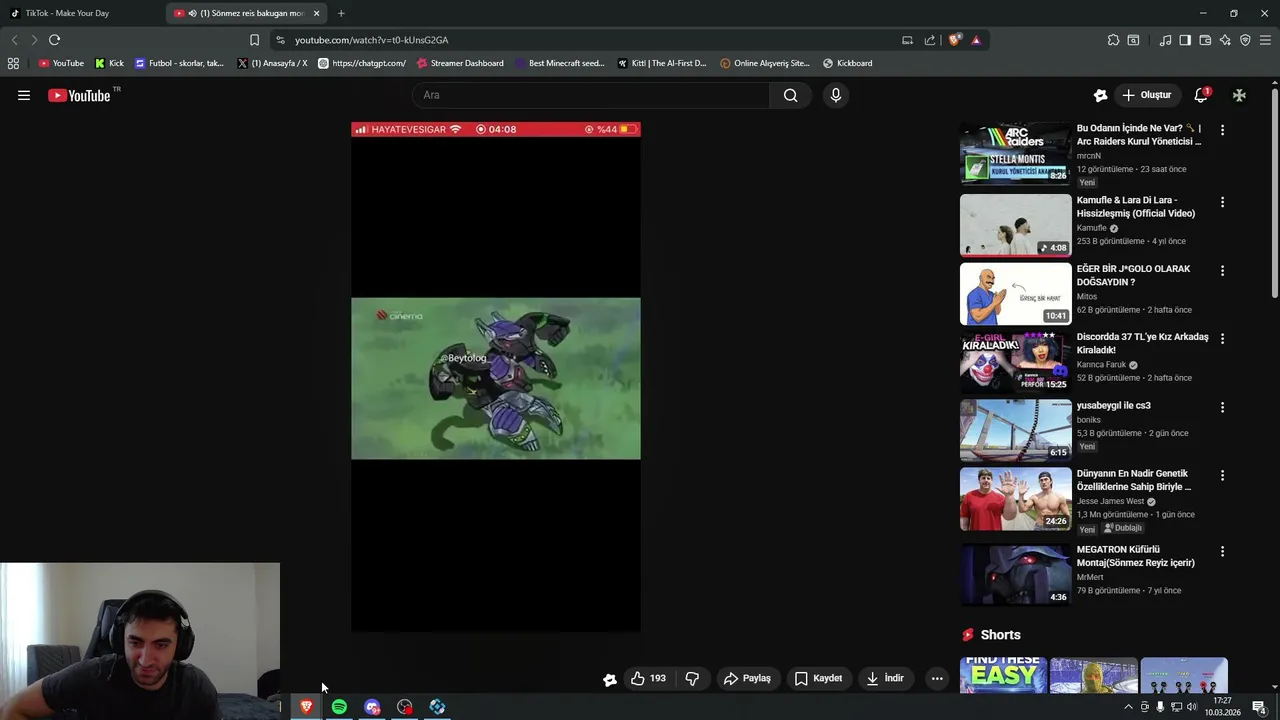
Task: Open the Kamufle channel link
Action: pyautogui.click(x=1091, y=228)
